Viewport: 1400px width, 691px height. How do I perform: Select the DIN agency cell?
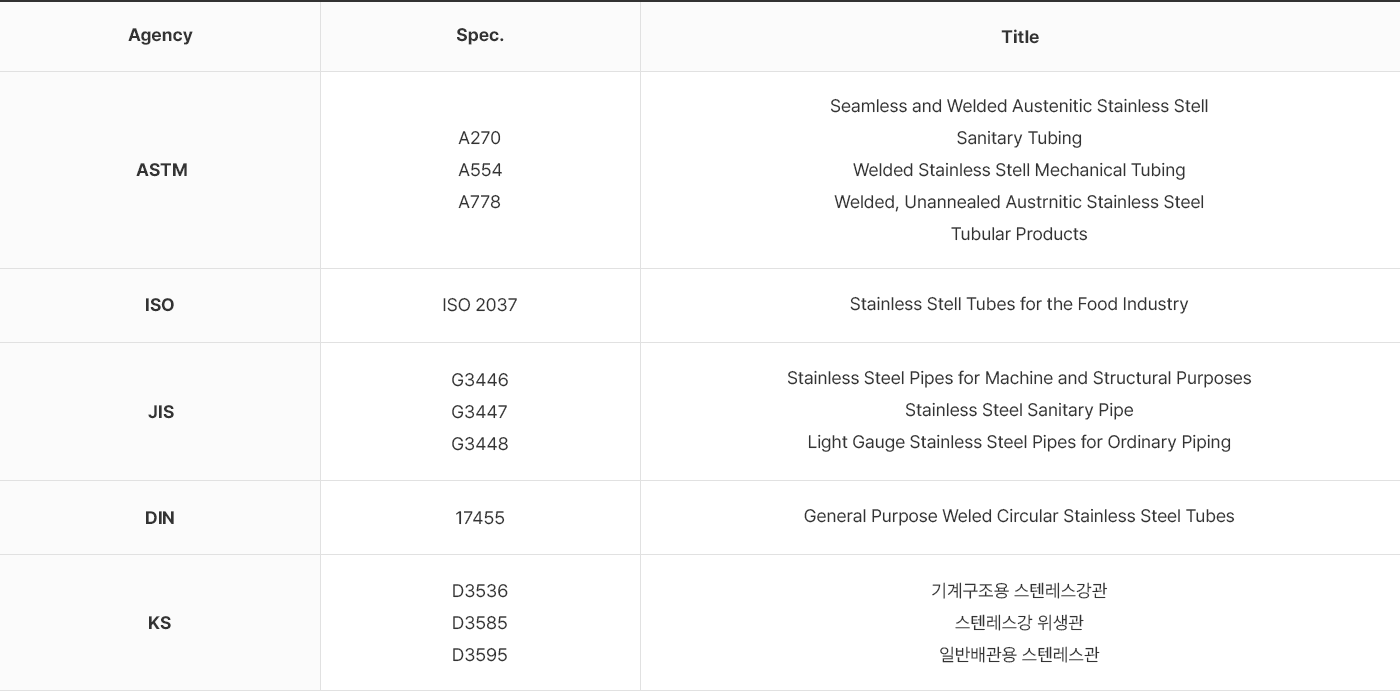click(x=160, y=518)
